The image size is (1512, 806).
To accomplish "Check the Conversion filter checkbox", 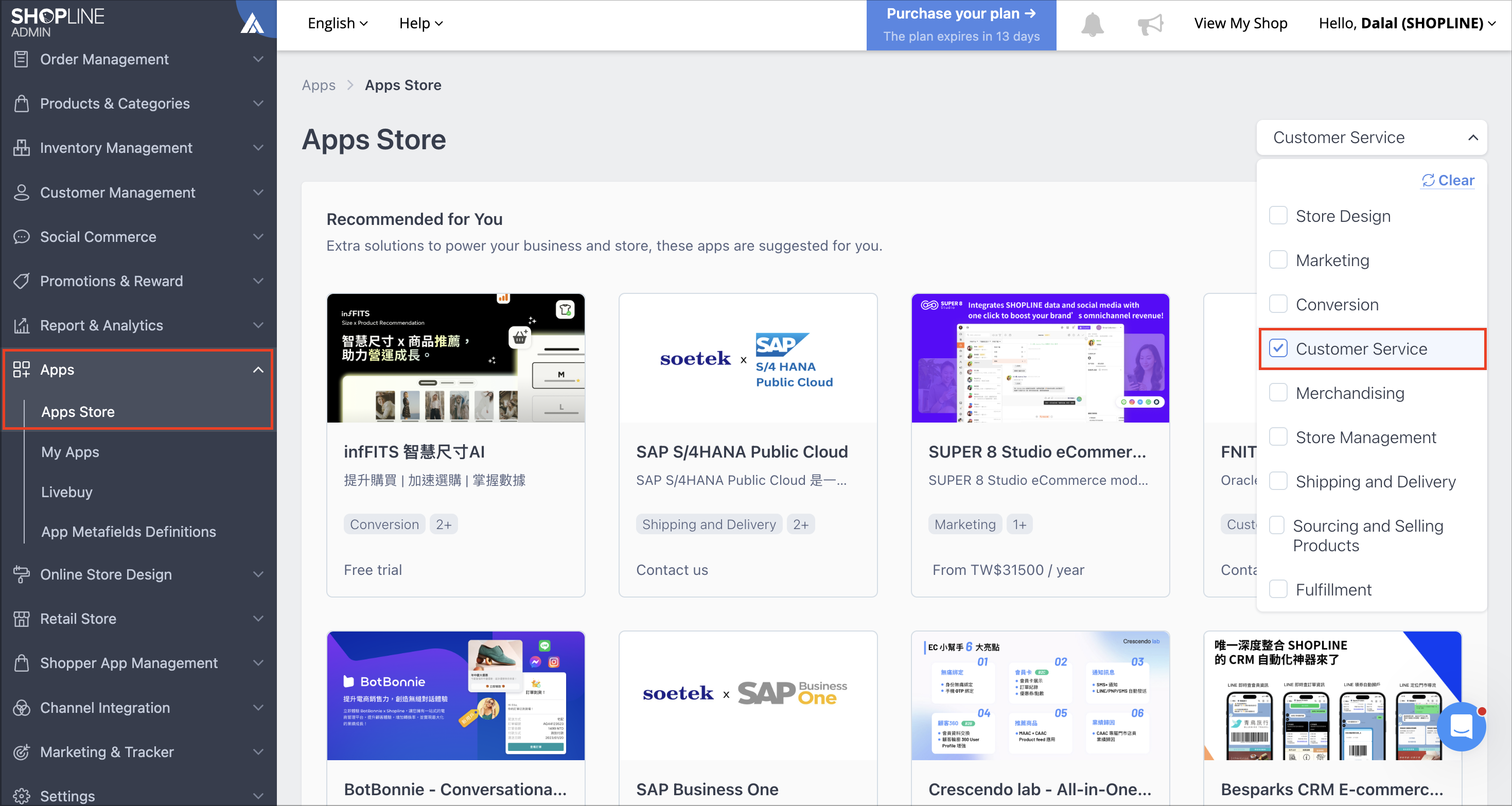I will 1278,304.
